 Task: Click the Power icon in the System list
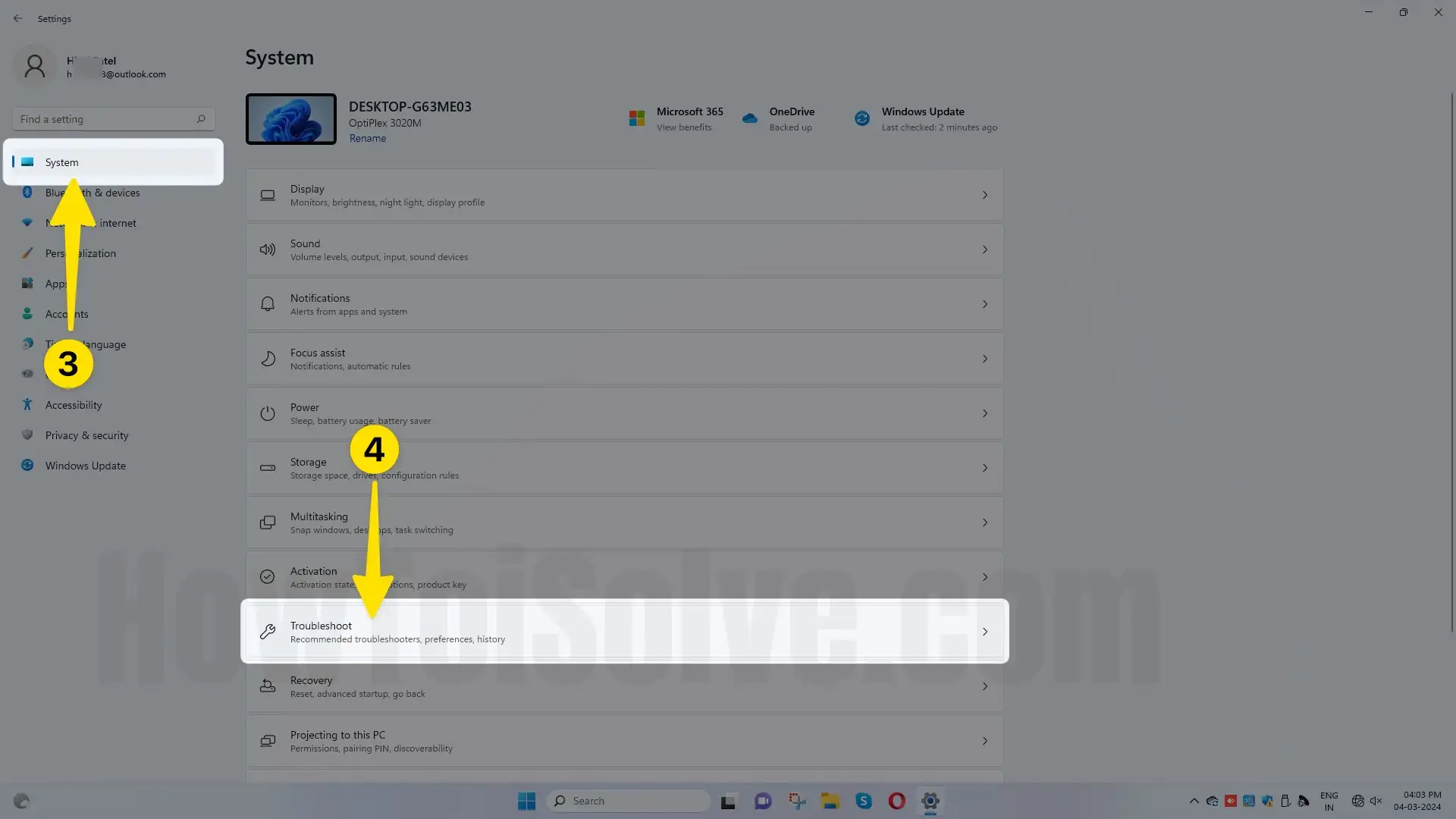click(268, 413)
